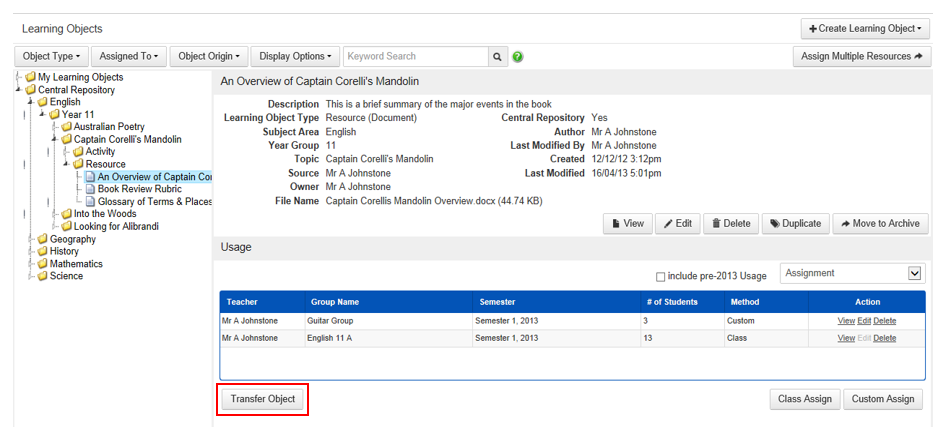The image size is (950, 438).
Task: Click the Science folder icon
Action: 43,276
